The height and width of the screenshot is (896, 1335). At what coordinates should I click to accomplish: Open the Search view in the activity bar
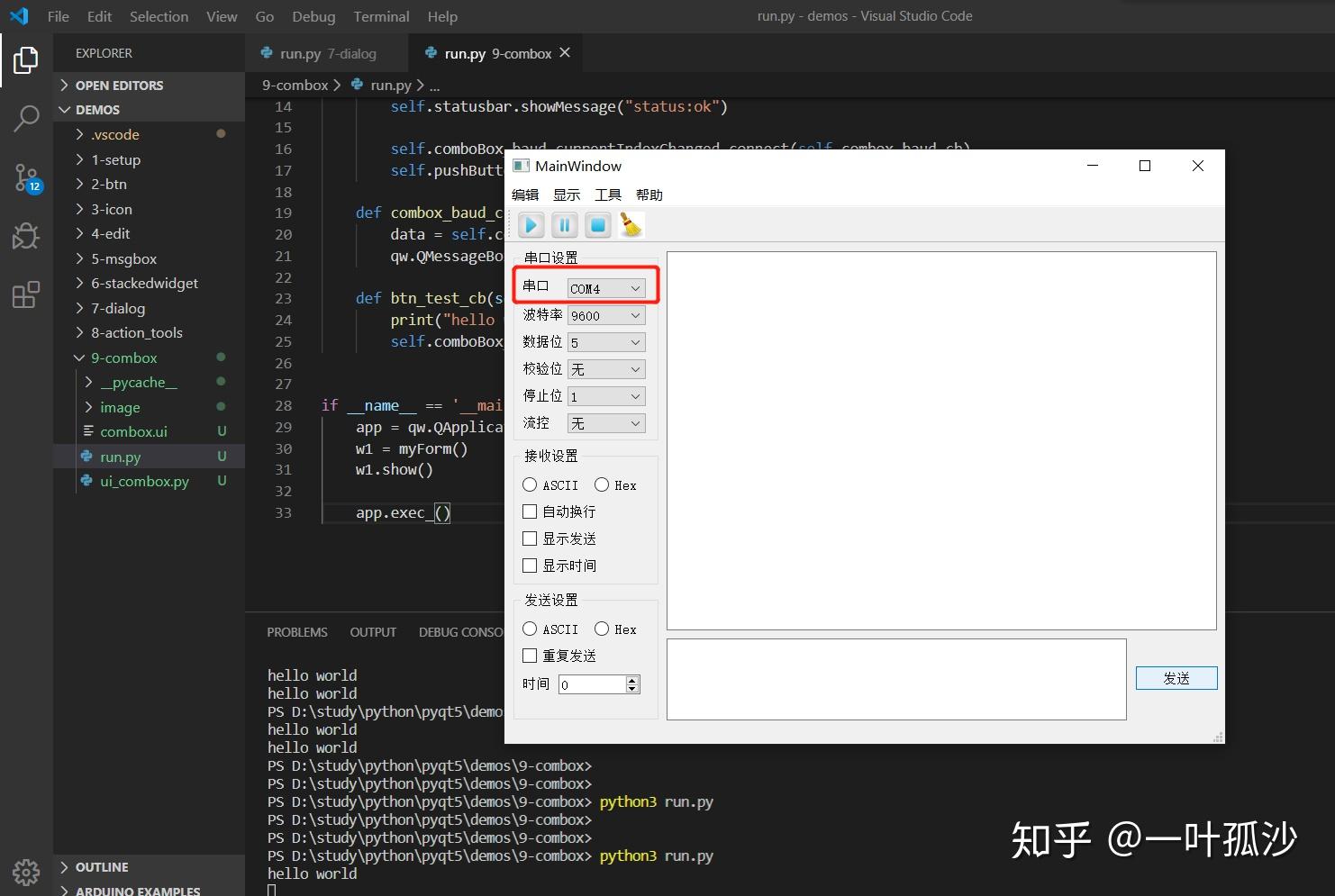point(26,118)
